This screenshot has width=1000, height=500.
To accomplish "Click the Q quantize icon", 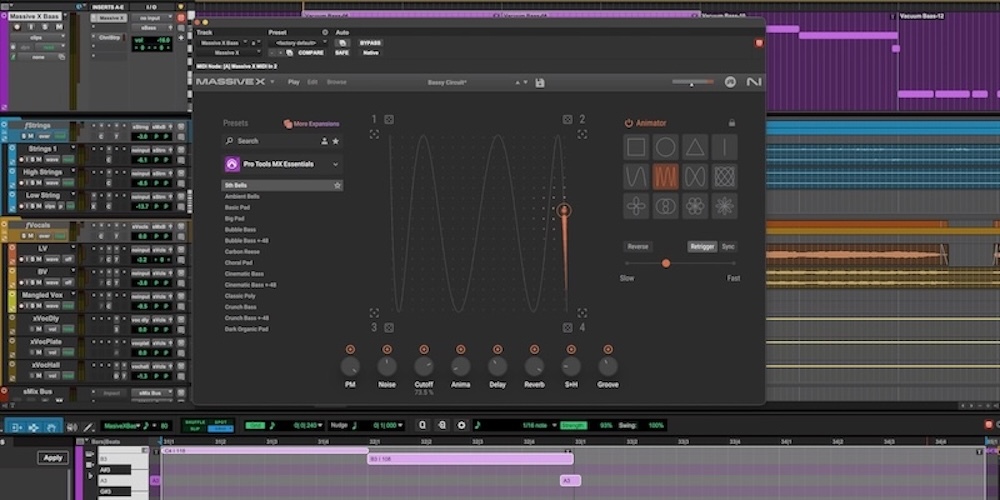I will coord(422,425).
